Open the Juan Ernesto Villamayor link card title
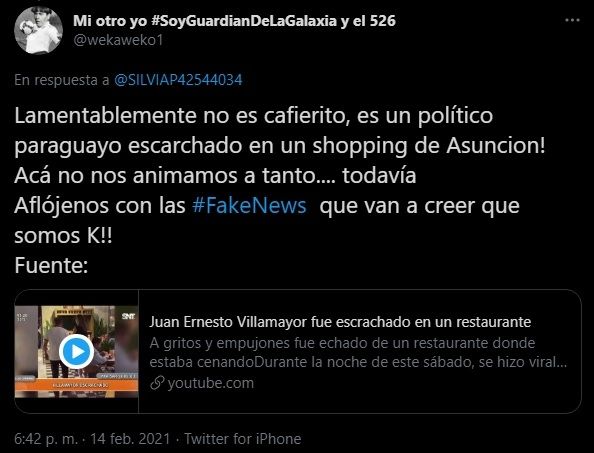This screenshot has height=453, width=594. point(340,322)
